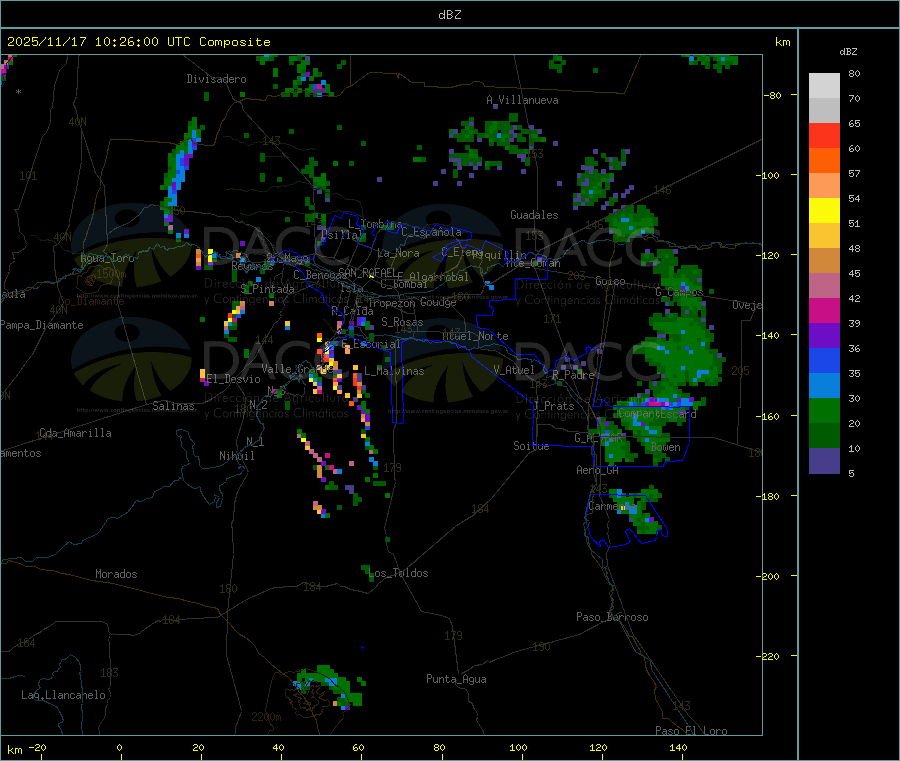This screenshot has width=900, height=761.
Task: Click the 'Soitue' map label
Action: tap(531, 446)
